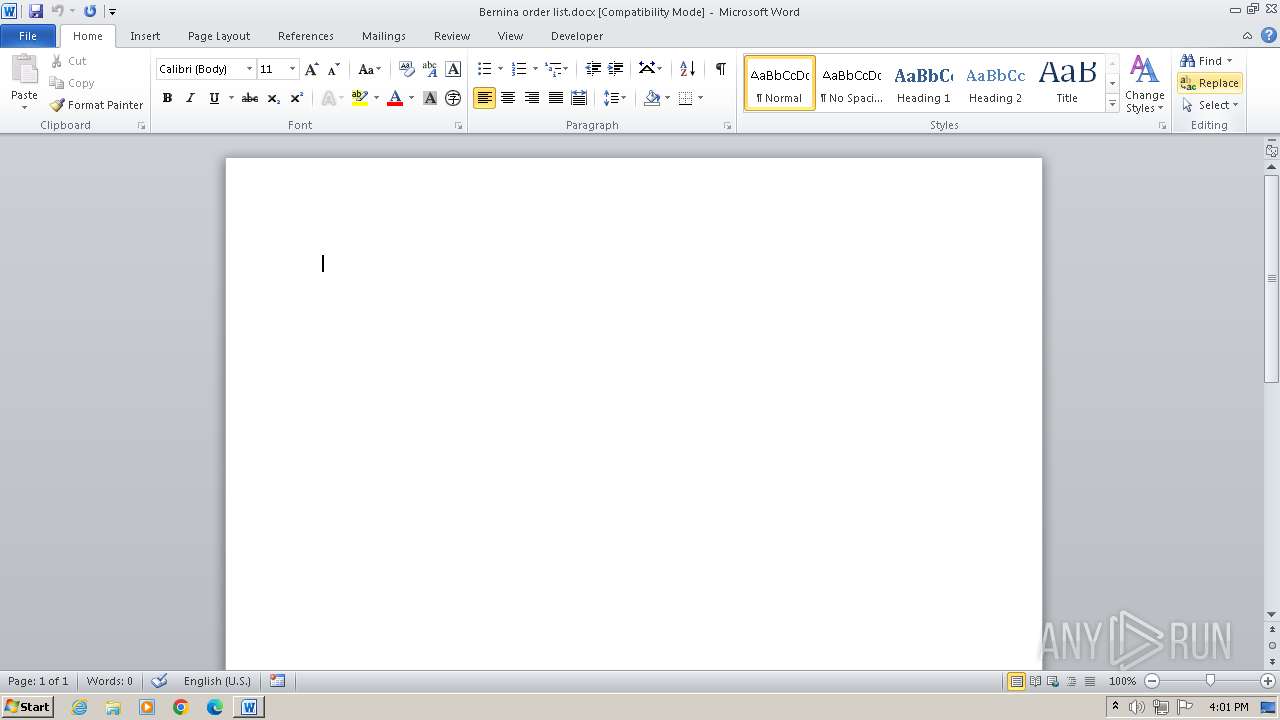This screenshot has height=720, width=1280.
Task: Click the Enclose Characters icon
Action: (x=453, y=98)
